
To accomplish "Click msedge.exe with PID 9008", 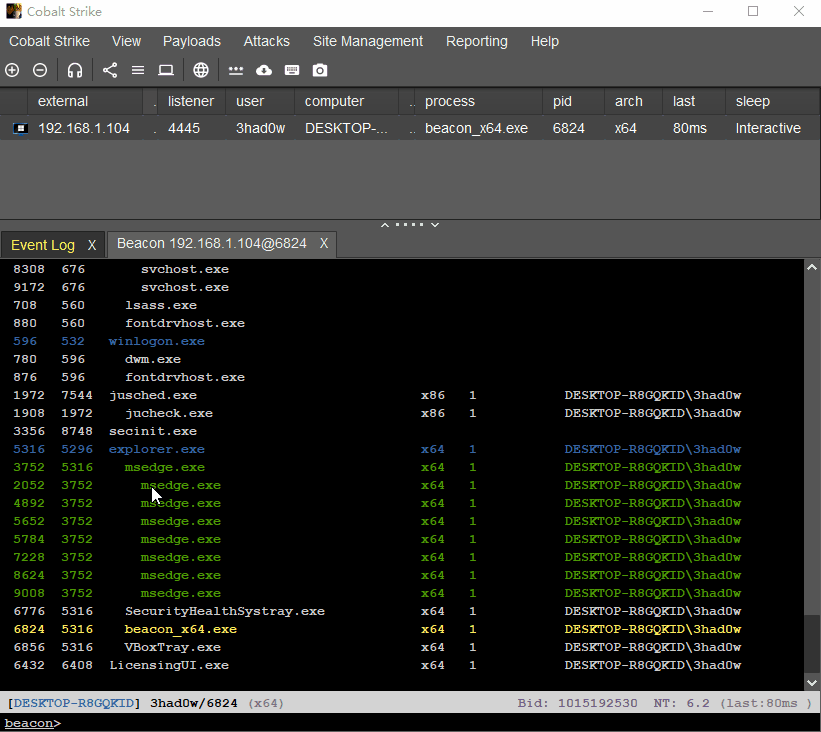I will point(181,593).
